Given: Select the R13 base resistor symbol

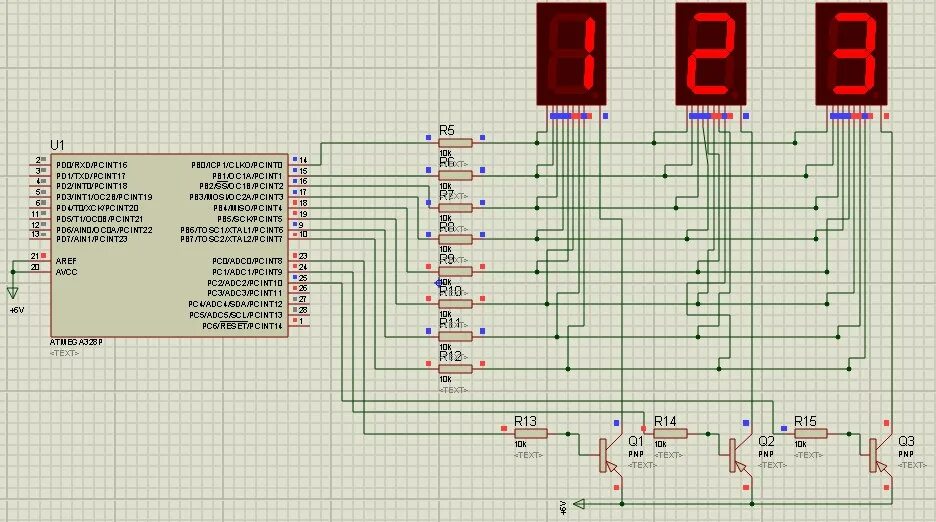Looking at the screenshot, I should coord(530,434).
